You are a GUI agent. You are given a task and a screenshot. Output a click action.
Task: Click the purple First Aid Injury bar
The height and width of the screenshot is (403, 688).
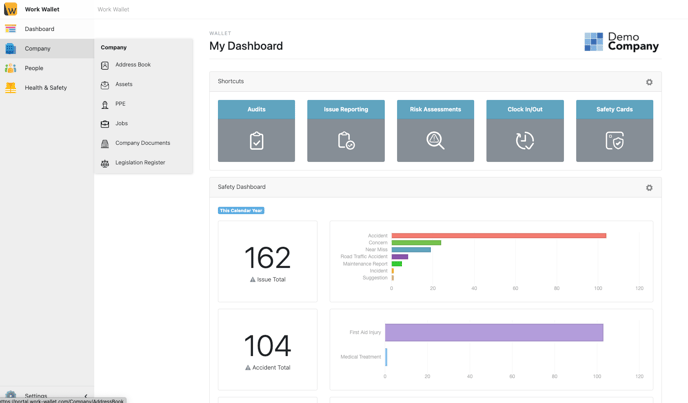494,332
